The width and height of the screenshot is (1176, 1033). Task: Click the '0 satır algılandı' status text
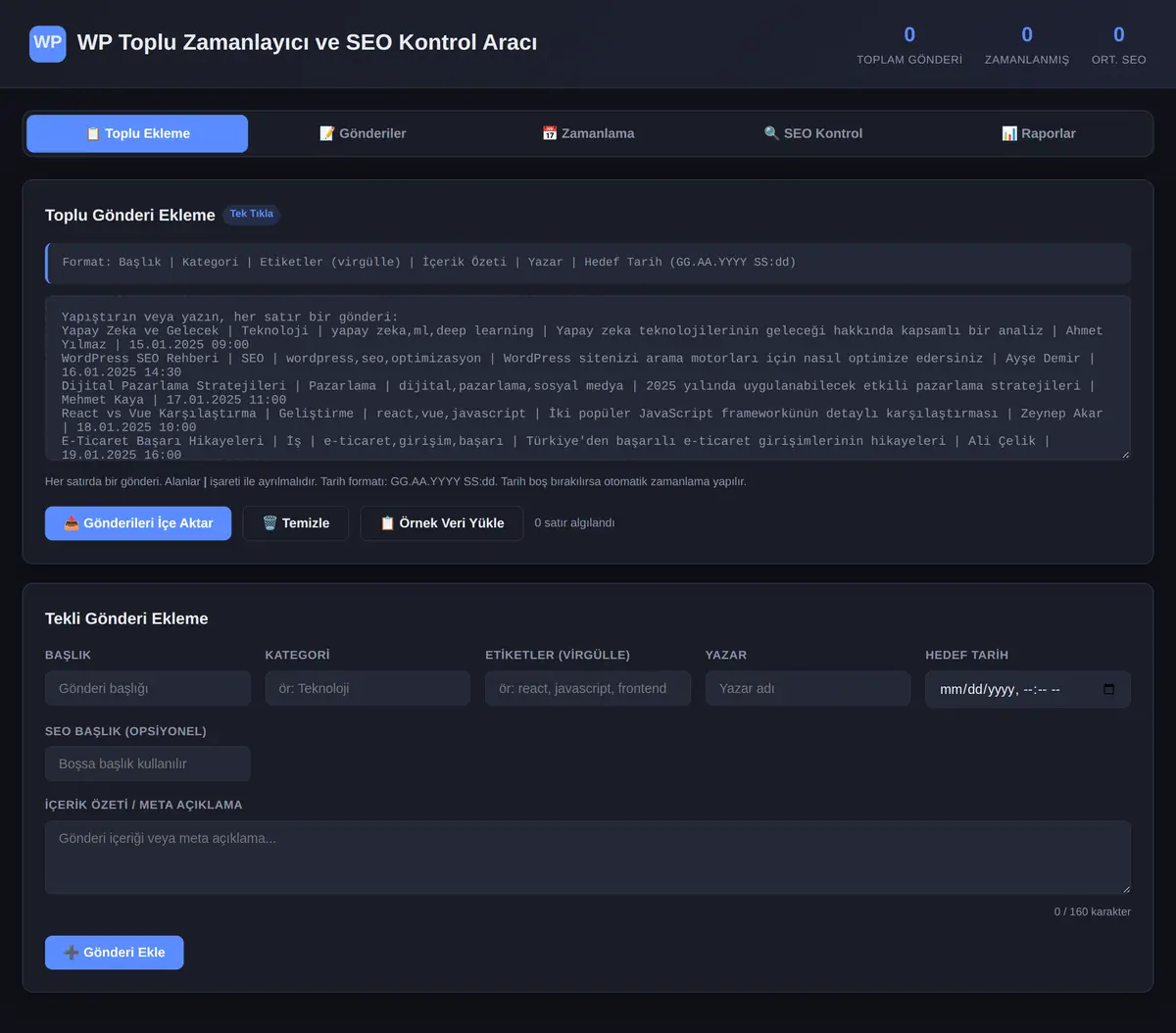574,523
